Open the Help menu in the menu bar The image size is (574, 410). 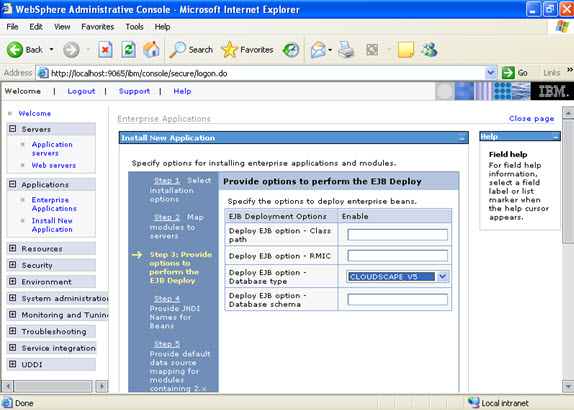(x=162, y=27)
